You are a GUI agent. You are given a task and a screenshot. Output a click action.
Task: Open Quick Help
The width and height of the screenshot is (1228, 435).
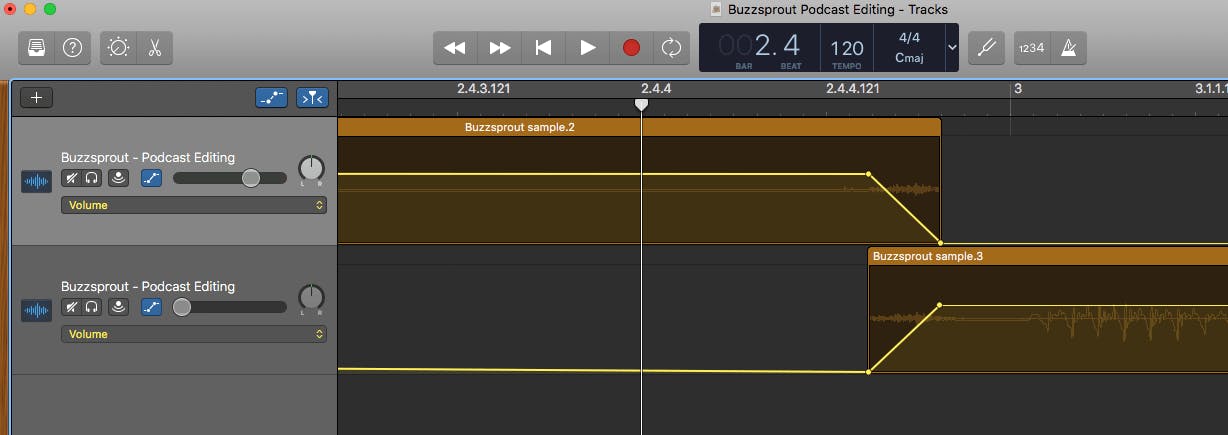pyautogui.click(x=72, y=48)
